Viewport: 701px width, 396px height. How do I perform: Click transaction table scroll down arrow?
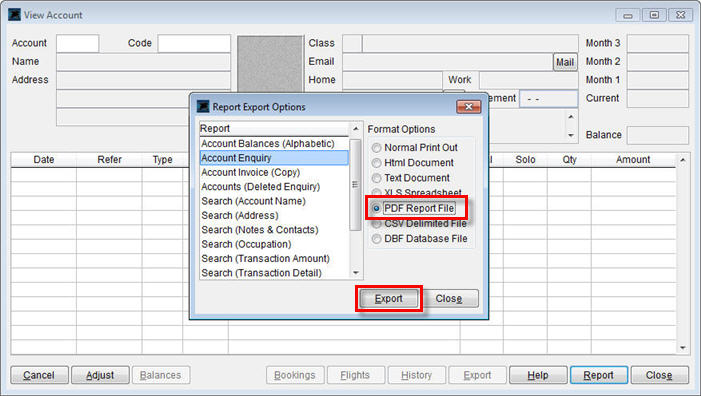683,347
